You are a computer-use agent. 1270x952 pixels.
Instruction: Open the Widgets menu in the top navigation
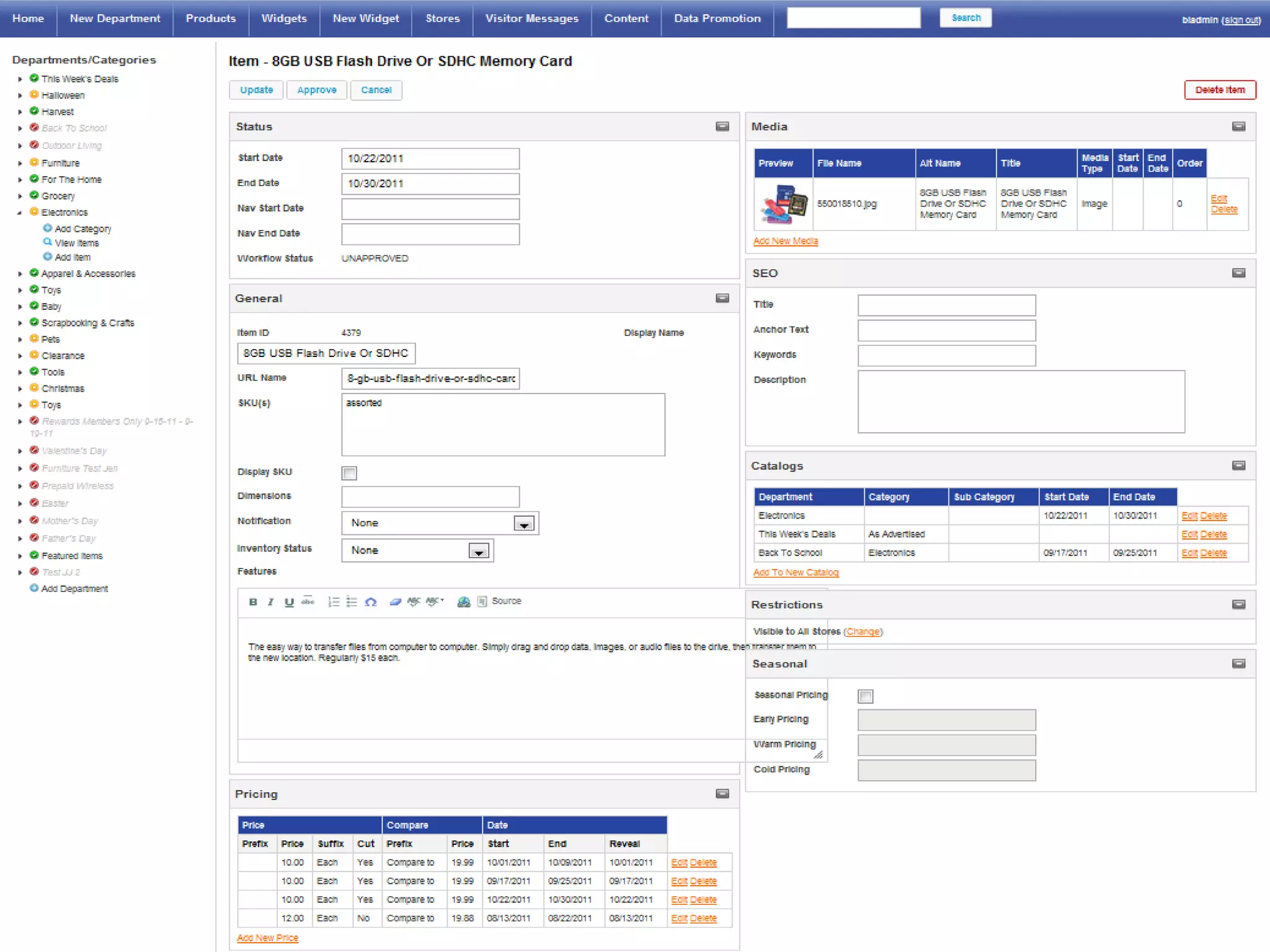pos(284,19)
